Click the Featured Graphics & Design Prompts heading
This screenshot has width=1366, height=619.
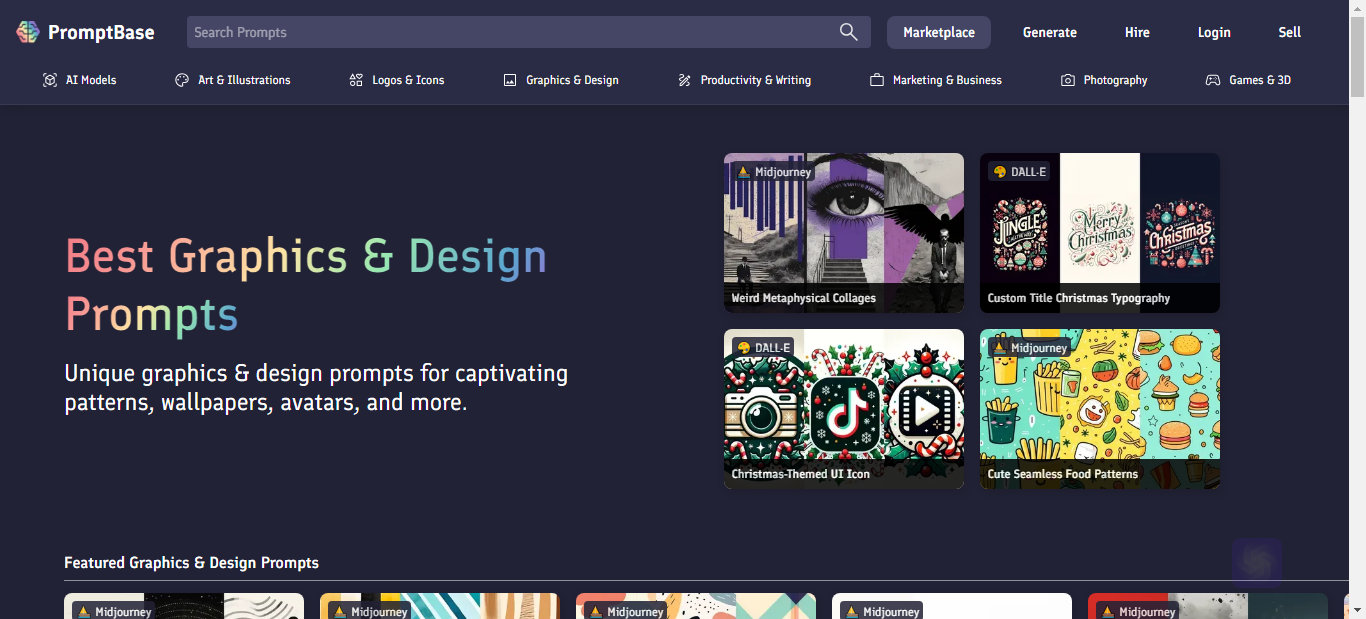click(x=191, y=563)
